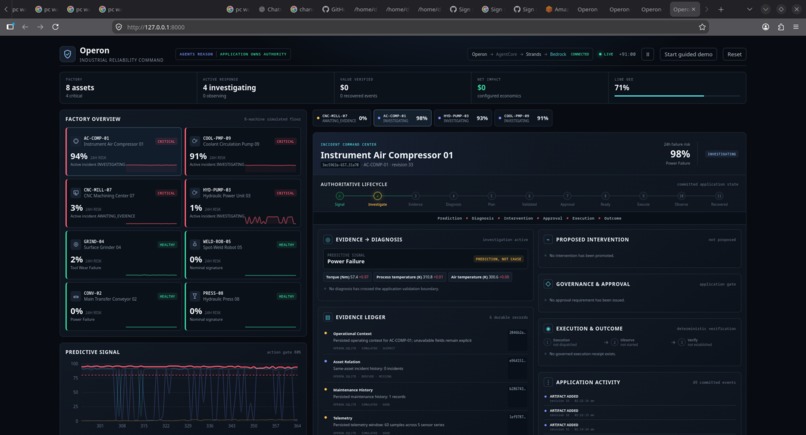The image size is (806, 435).
Task: Click the INVESTIGATING status badge in header
Action: tap(721, 154)
